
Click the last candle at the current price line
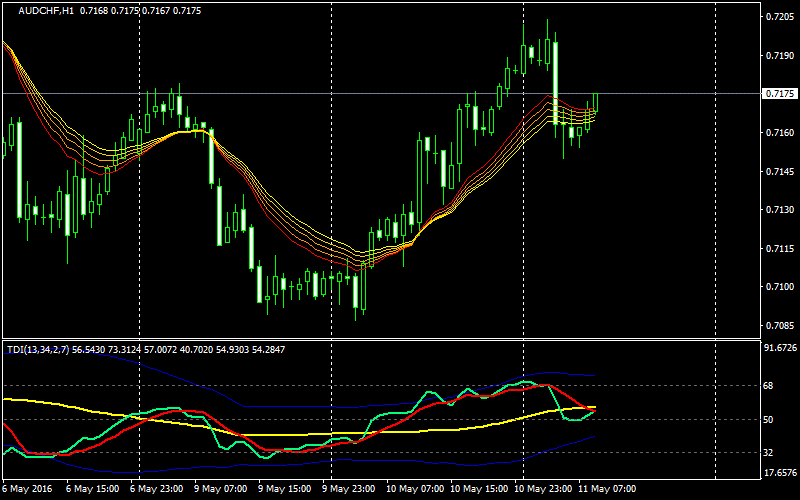coord(595,102)
